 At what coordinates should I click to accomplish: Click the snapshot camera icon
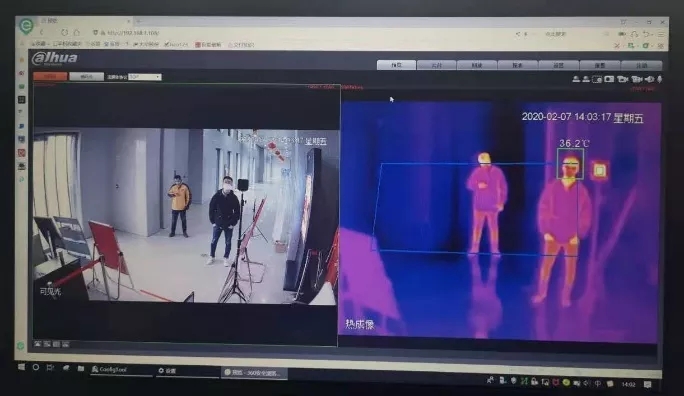609,79
